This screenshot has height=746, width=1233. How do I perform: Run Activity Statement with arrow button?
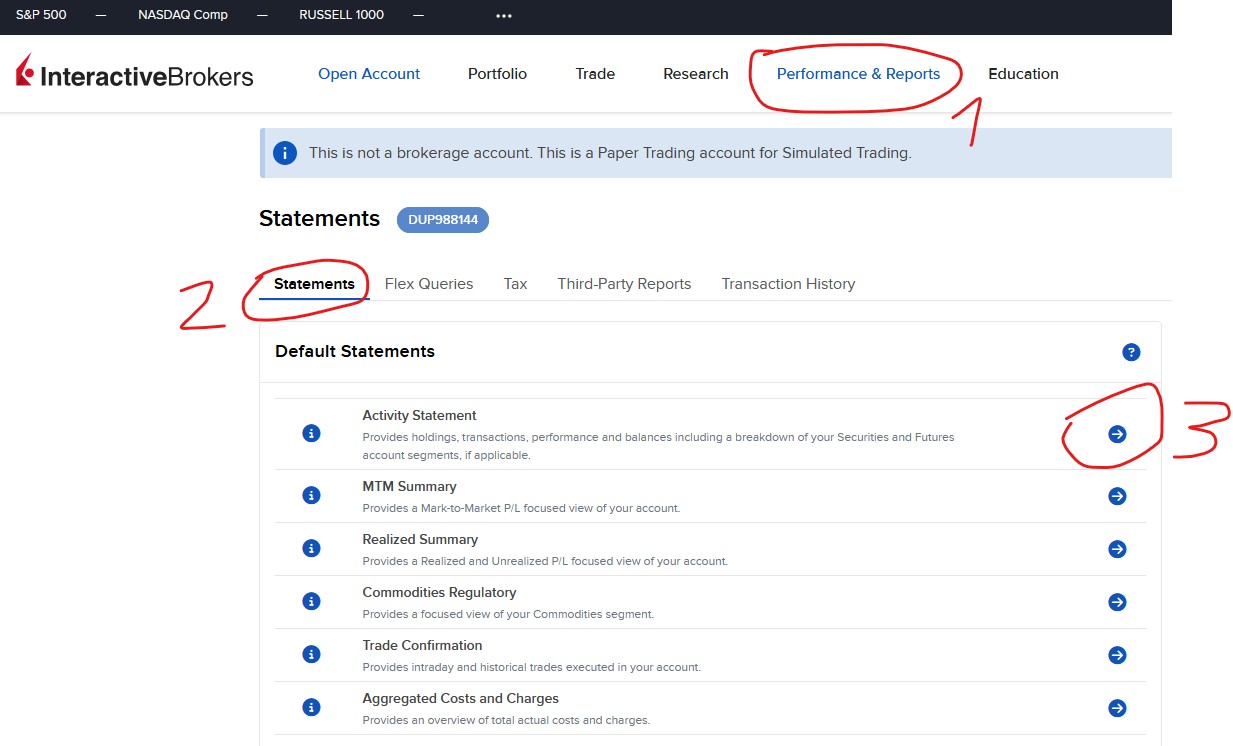click(1117, 434)
